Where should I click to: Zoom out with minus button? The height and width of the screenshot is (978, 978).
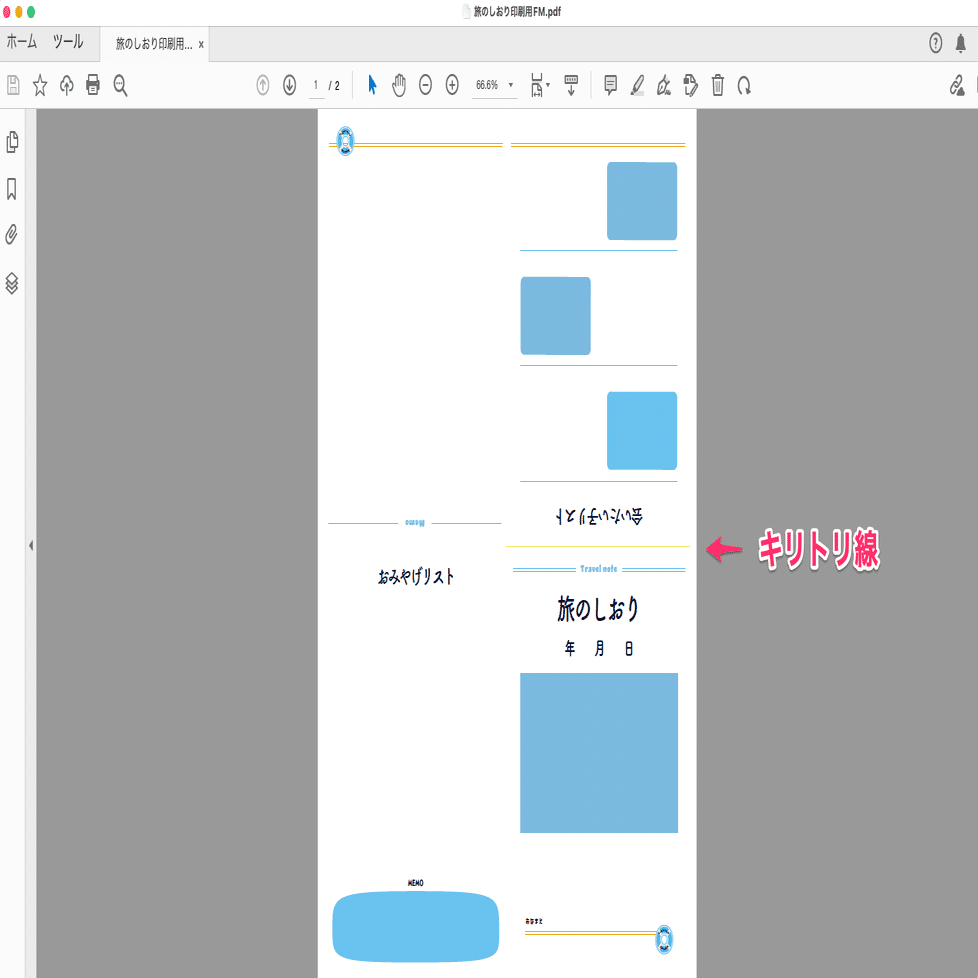tap(425, 85)
